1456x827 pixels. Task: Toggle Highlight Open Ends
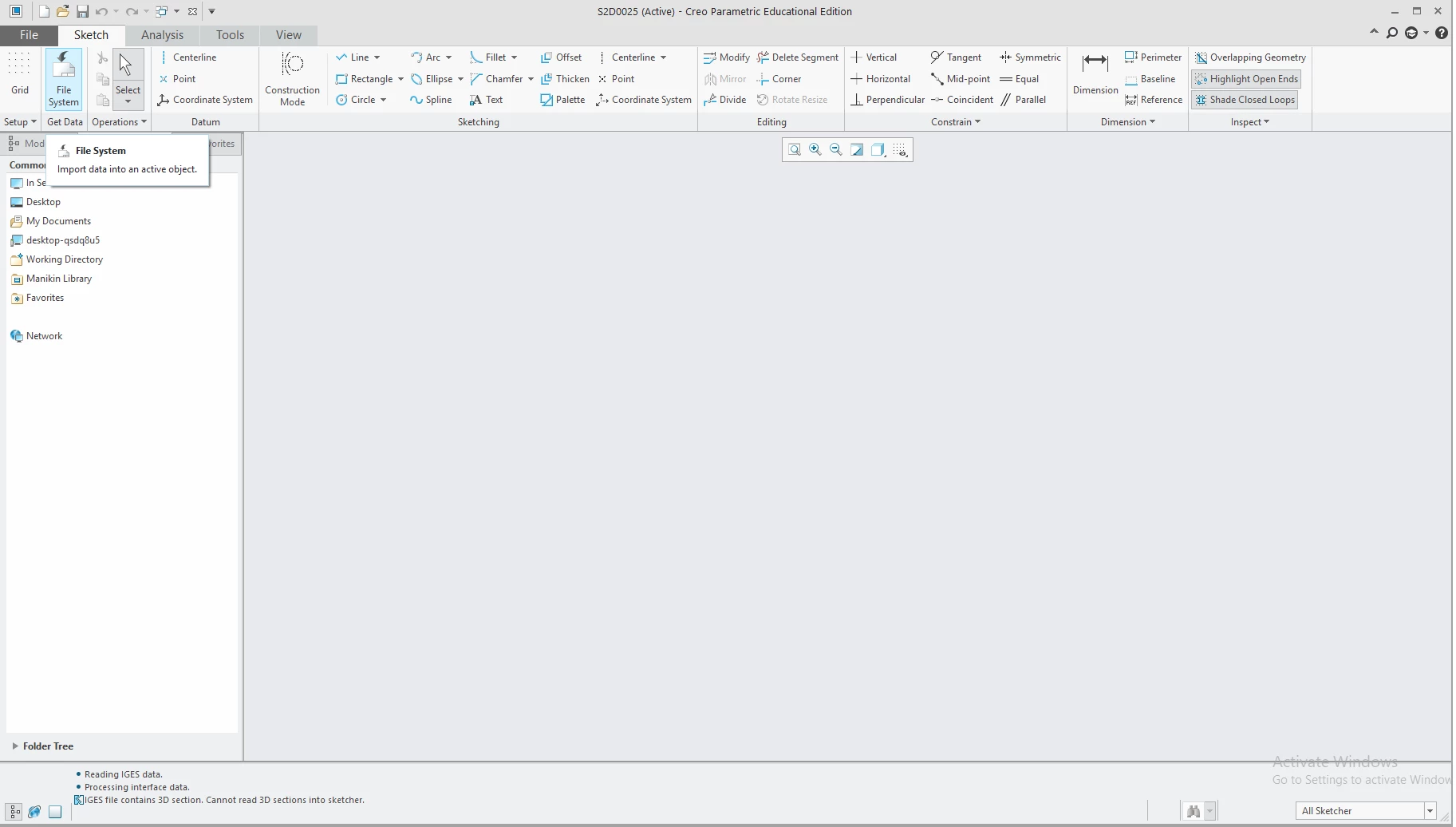pyautogui.click(x=1246, y=79)
